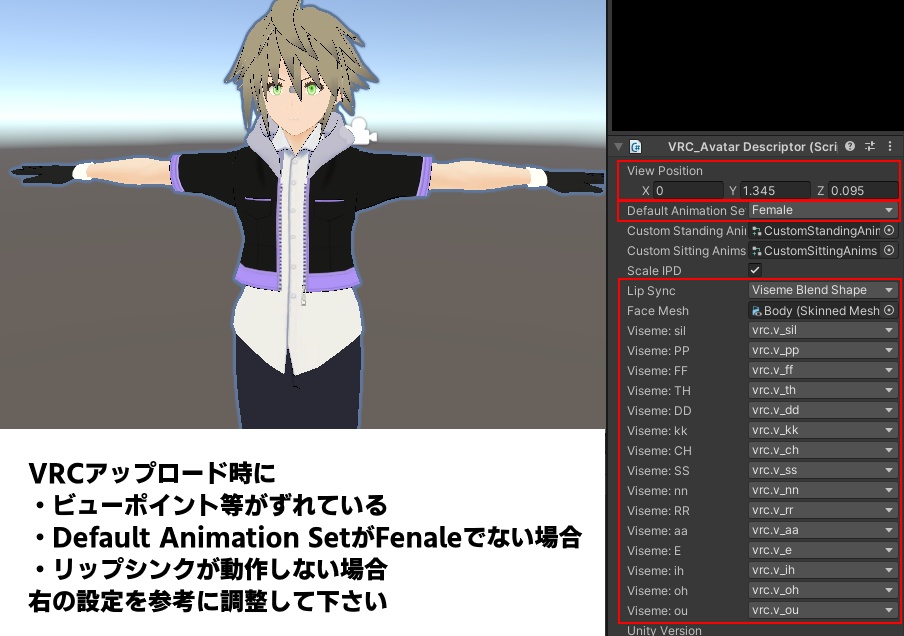Open object picker for Custom Standing Anims
Viewport: 904px width, 636px height.
(x=888, y=231)
